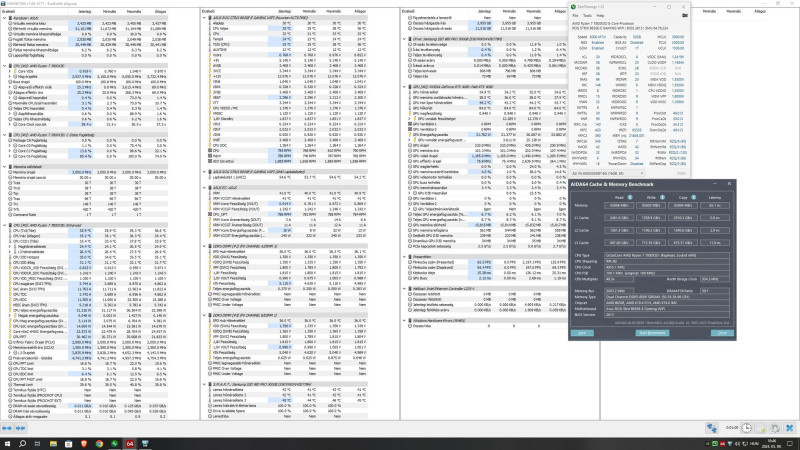Collapse the CPU [#0] AMD Ryzen 7 7800X3D group
Viewport: 800px width, 450px height.
[x=5, y=66]
